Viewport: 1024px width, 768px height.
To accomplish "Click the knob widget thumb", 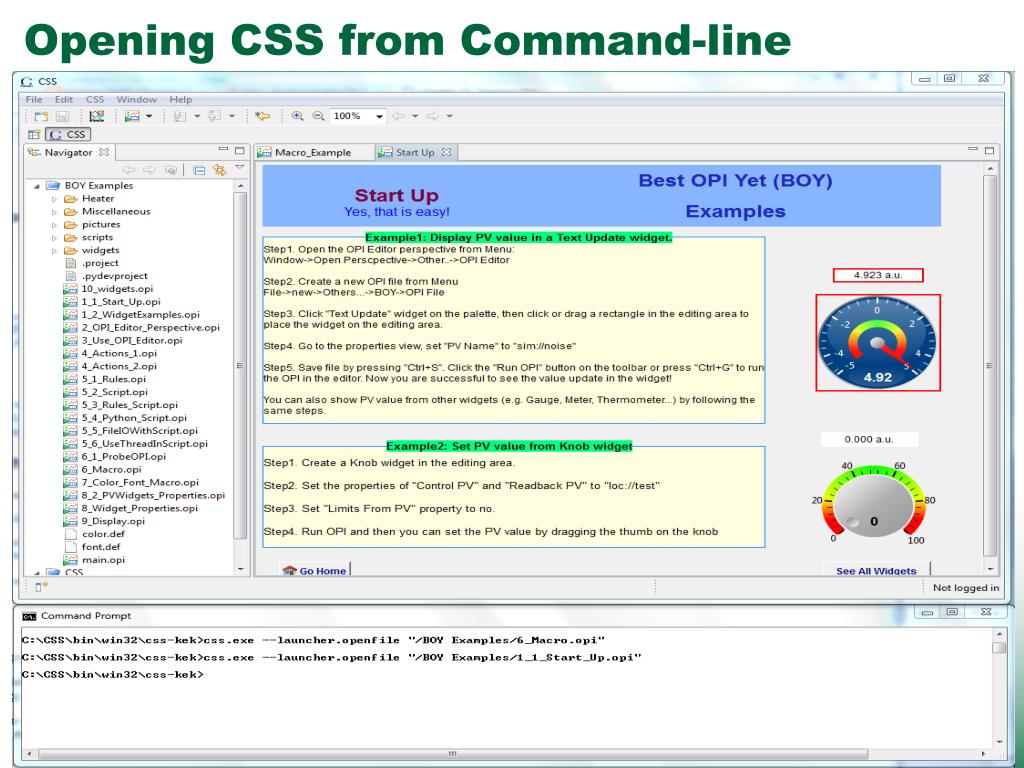I will (853, 522).
